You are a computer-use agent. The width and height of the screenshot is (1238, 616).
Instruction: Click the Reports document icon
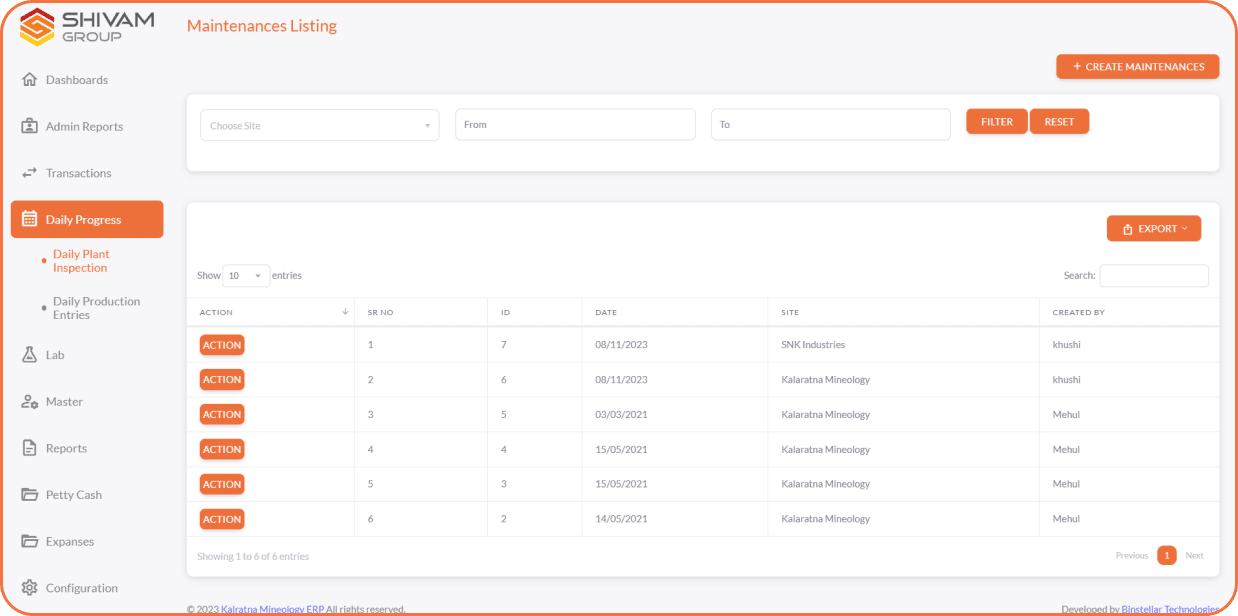(29, 448)
